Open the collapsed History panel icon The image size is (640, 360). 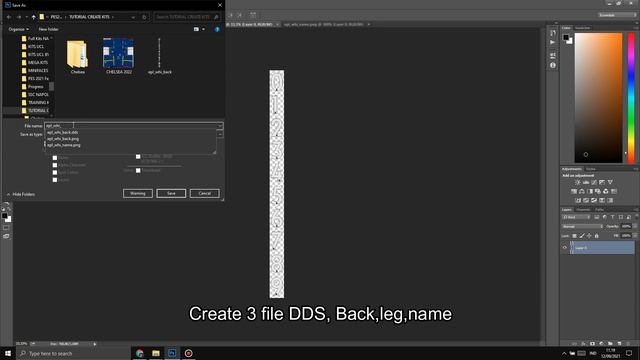[x=553, y=33]
